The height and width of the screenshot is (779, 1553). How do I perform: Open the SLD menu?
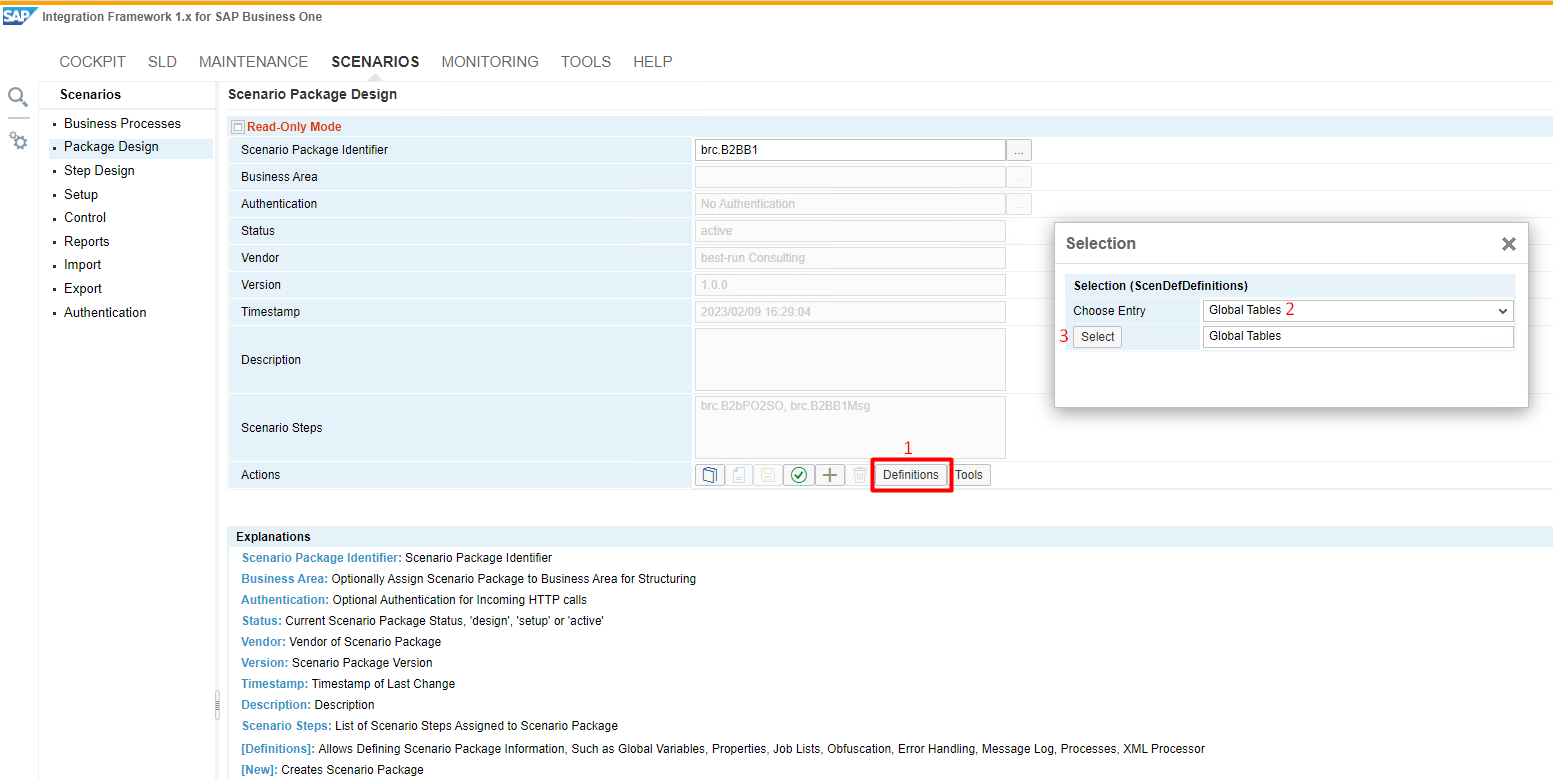coord(162,62)
